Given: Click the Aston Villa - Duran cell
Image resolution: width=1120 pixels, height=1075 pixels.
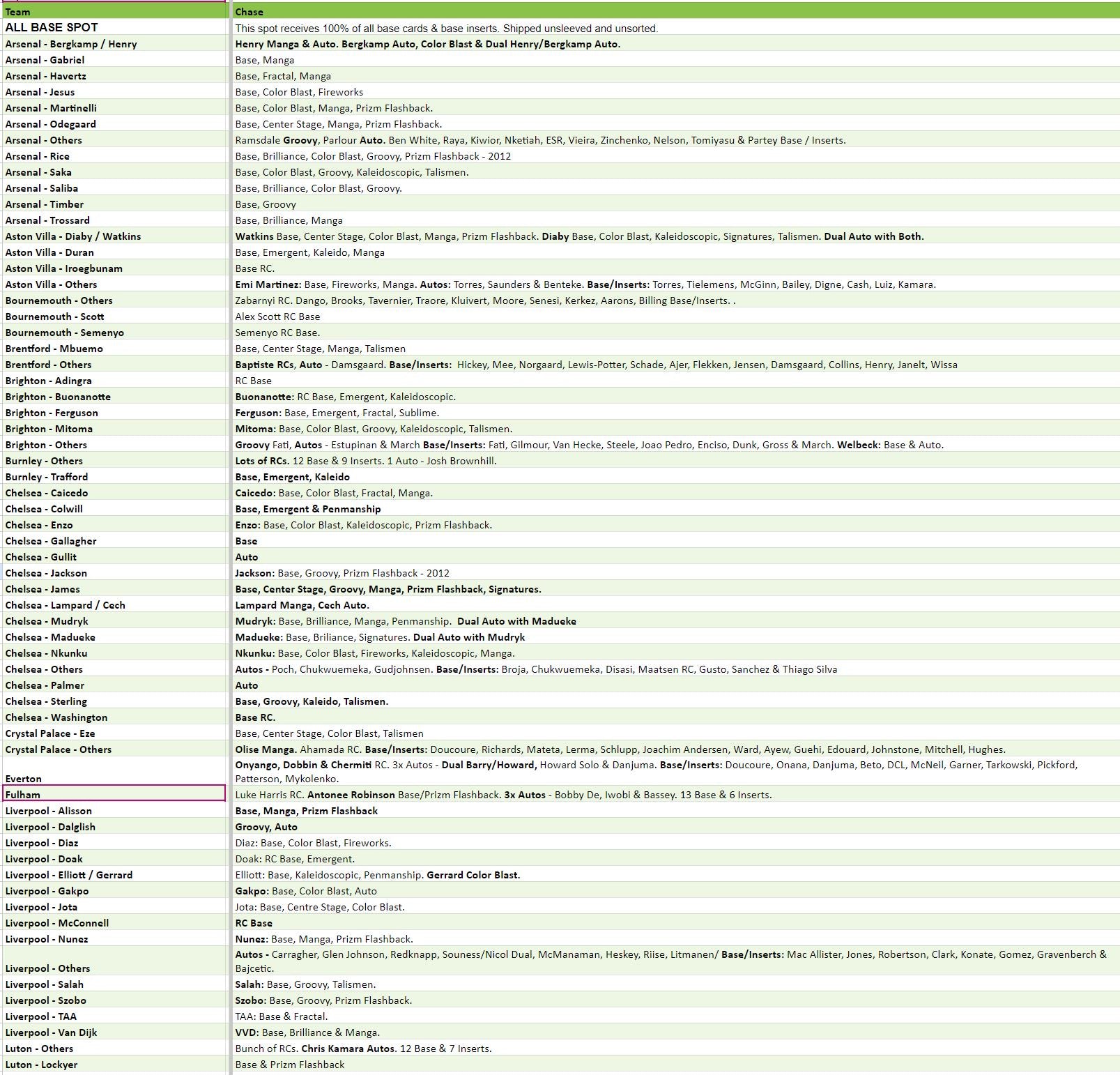Looking at the screenshot, I should (114, 252).
